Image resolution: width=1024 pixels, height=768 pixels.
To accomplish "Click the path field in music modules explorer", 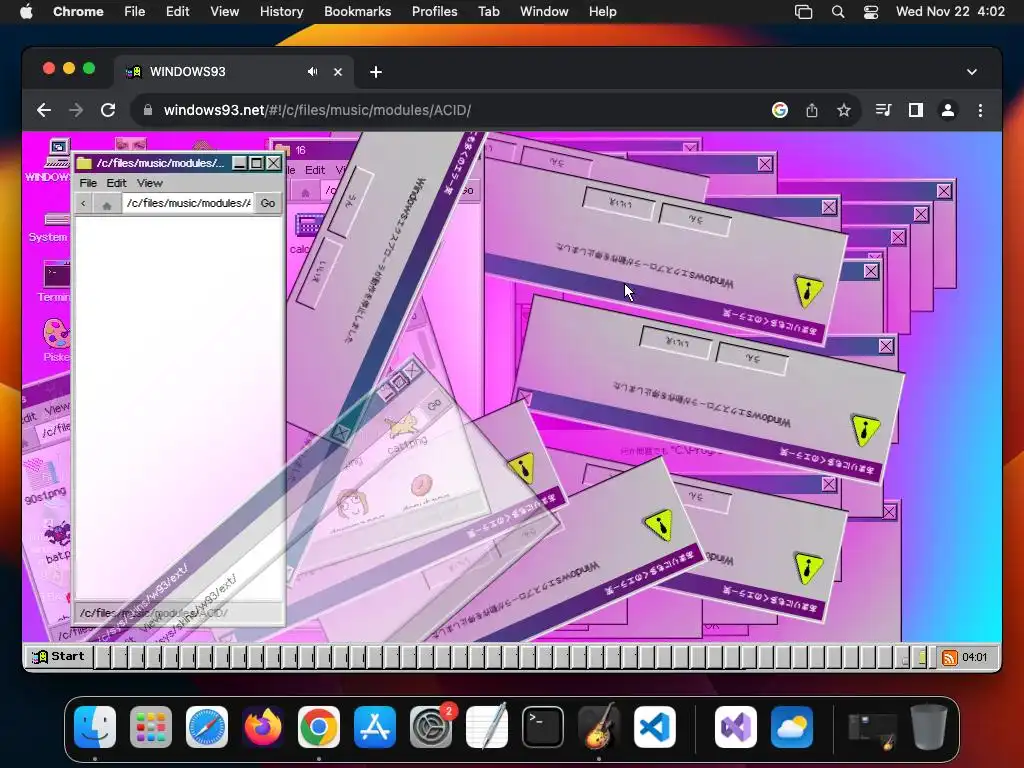I will [188, 203].
